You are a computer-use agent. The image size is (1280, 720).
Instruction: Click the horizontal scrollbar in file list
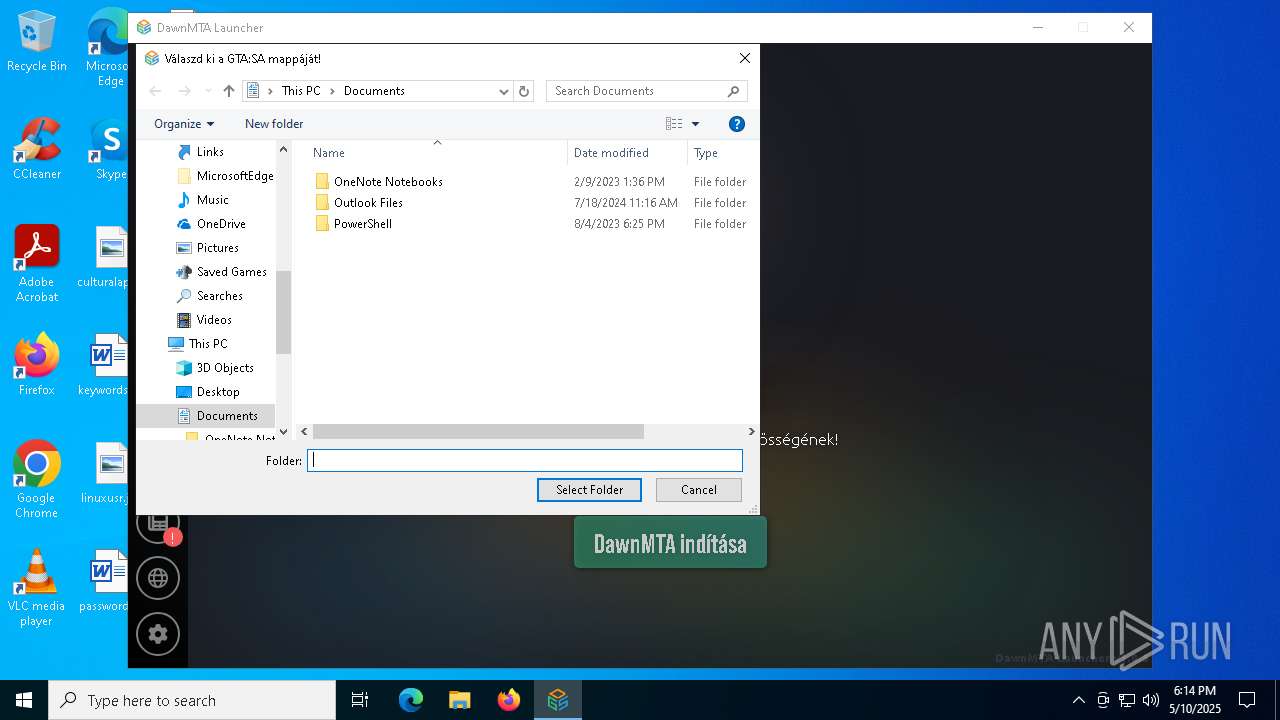(478, 432)
